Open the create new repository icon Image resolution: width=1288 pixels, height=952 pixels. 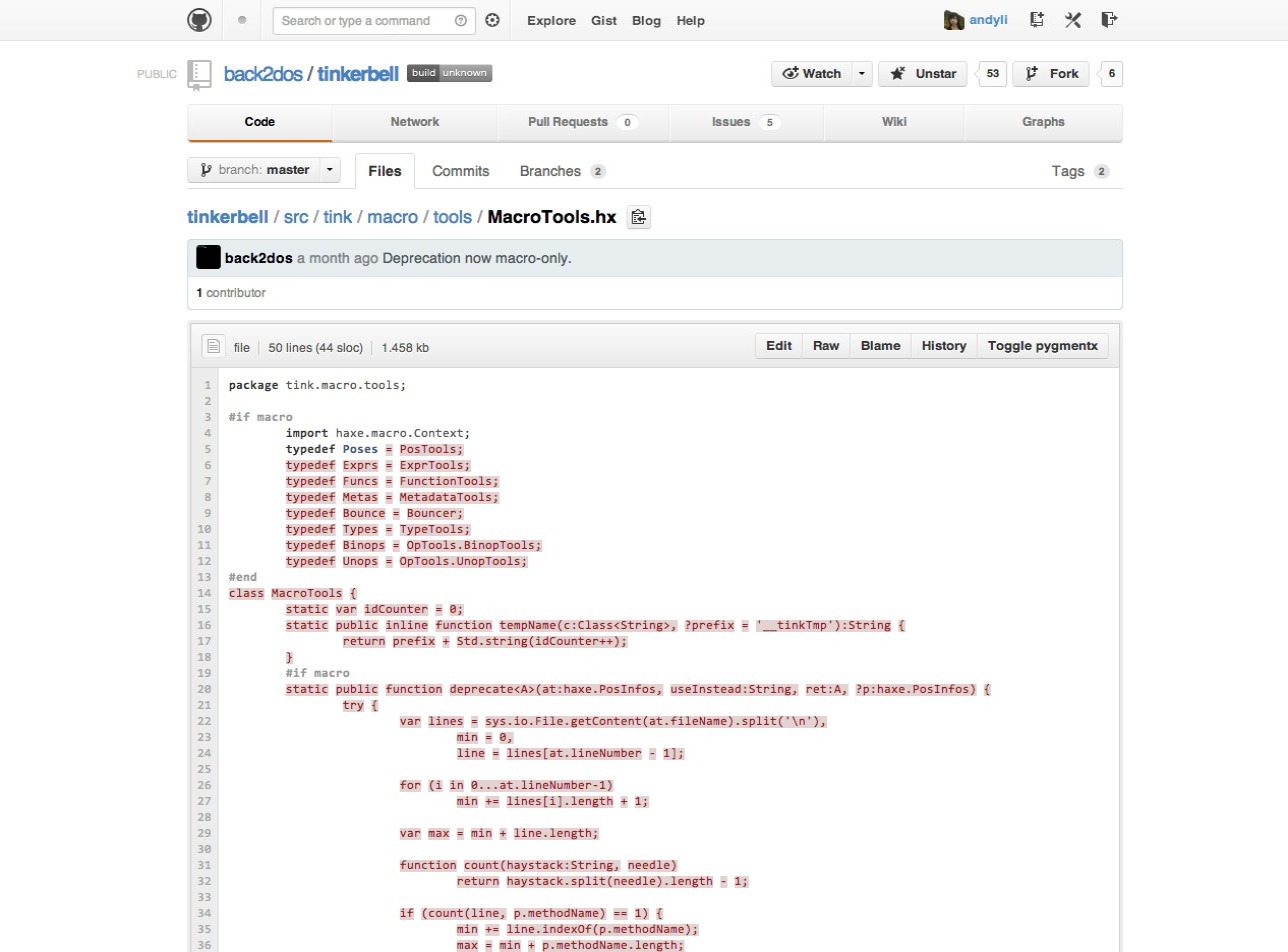(x=1037, y=20)
